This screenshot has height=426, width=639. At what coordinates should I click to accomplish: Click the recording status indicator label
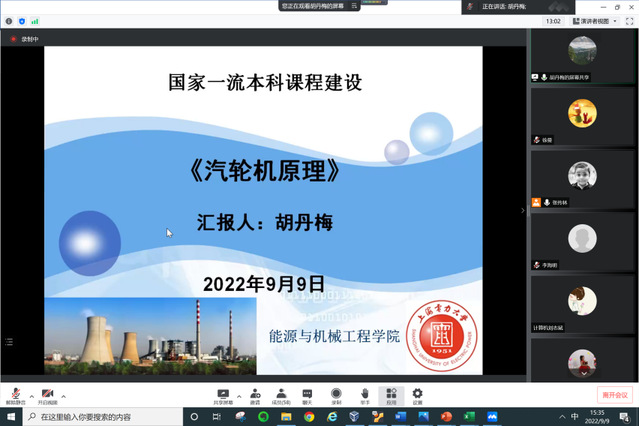point(26,39)
